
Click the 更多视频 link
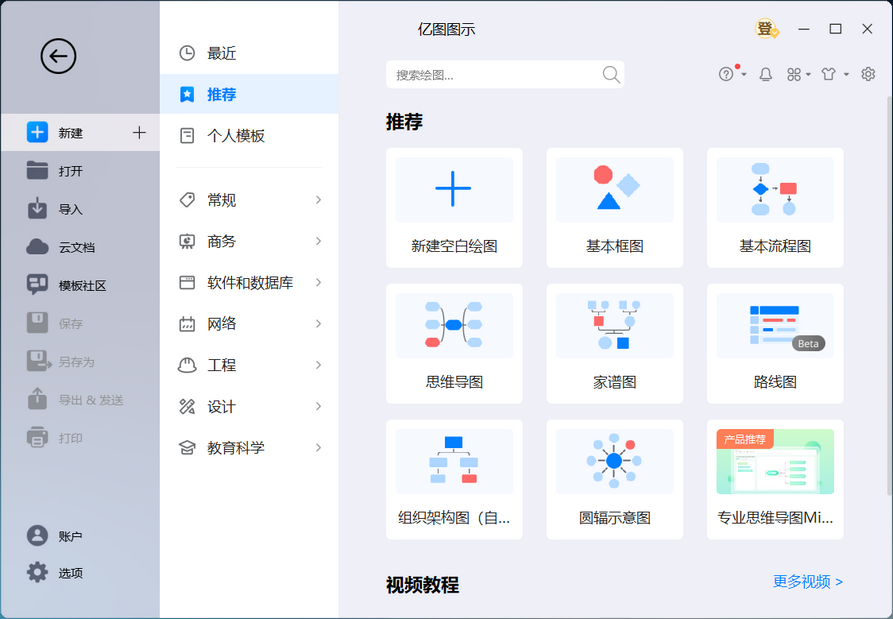pos(808,581)
